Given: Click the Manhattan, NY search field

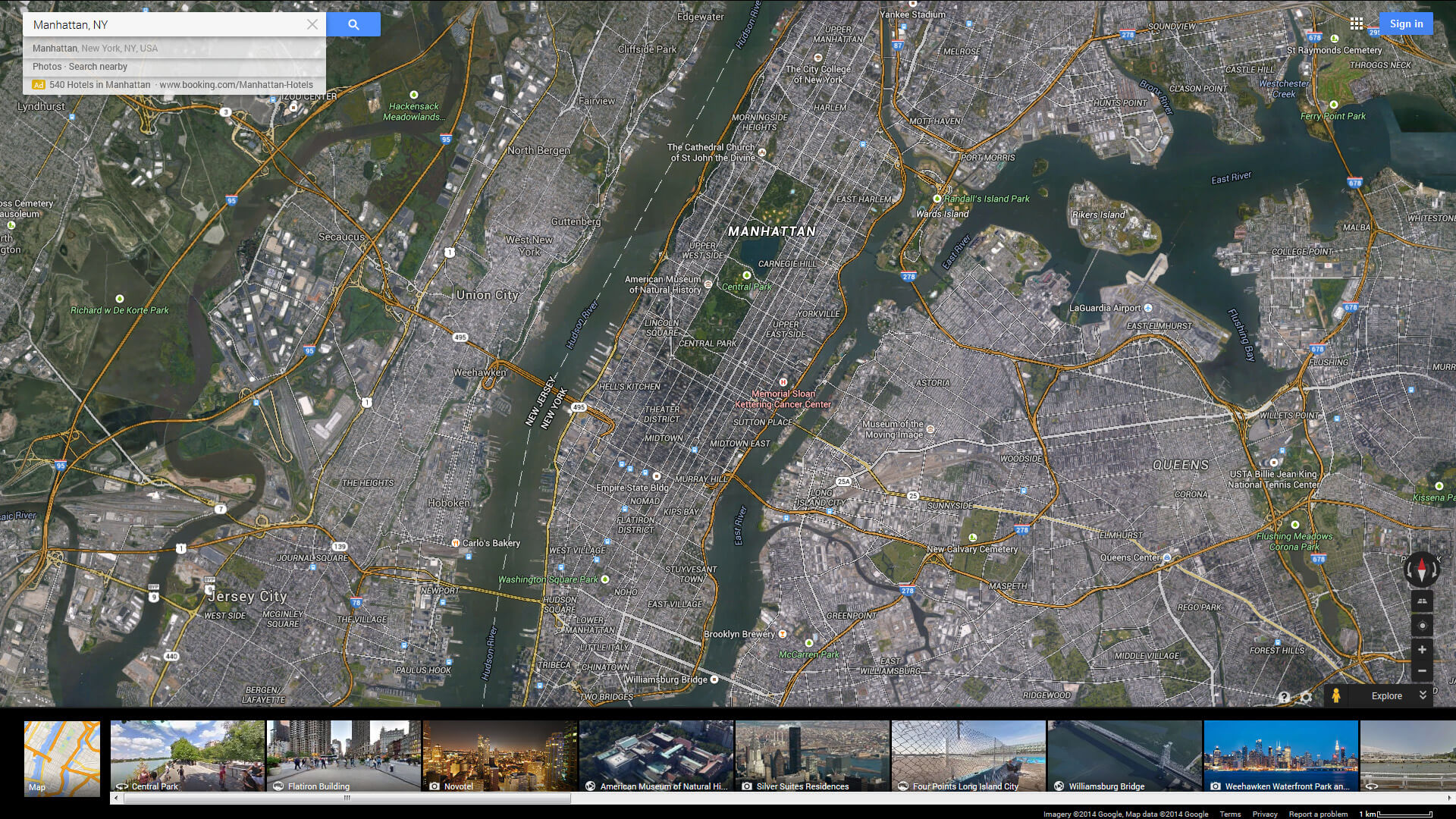Looking at the screenshot, I should click(x=163, y=24).
